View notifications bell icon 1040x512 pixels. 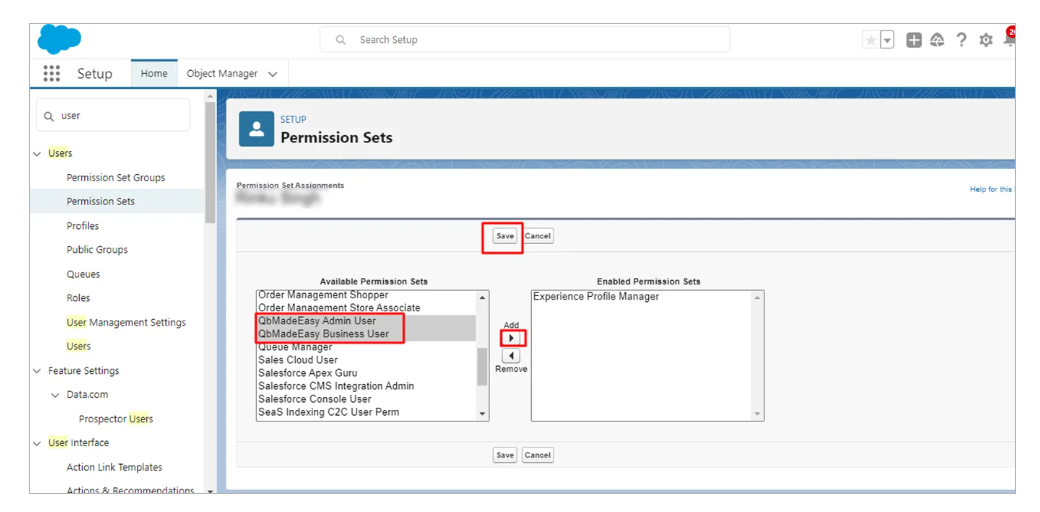click(1009, 40)
